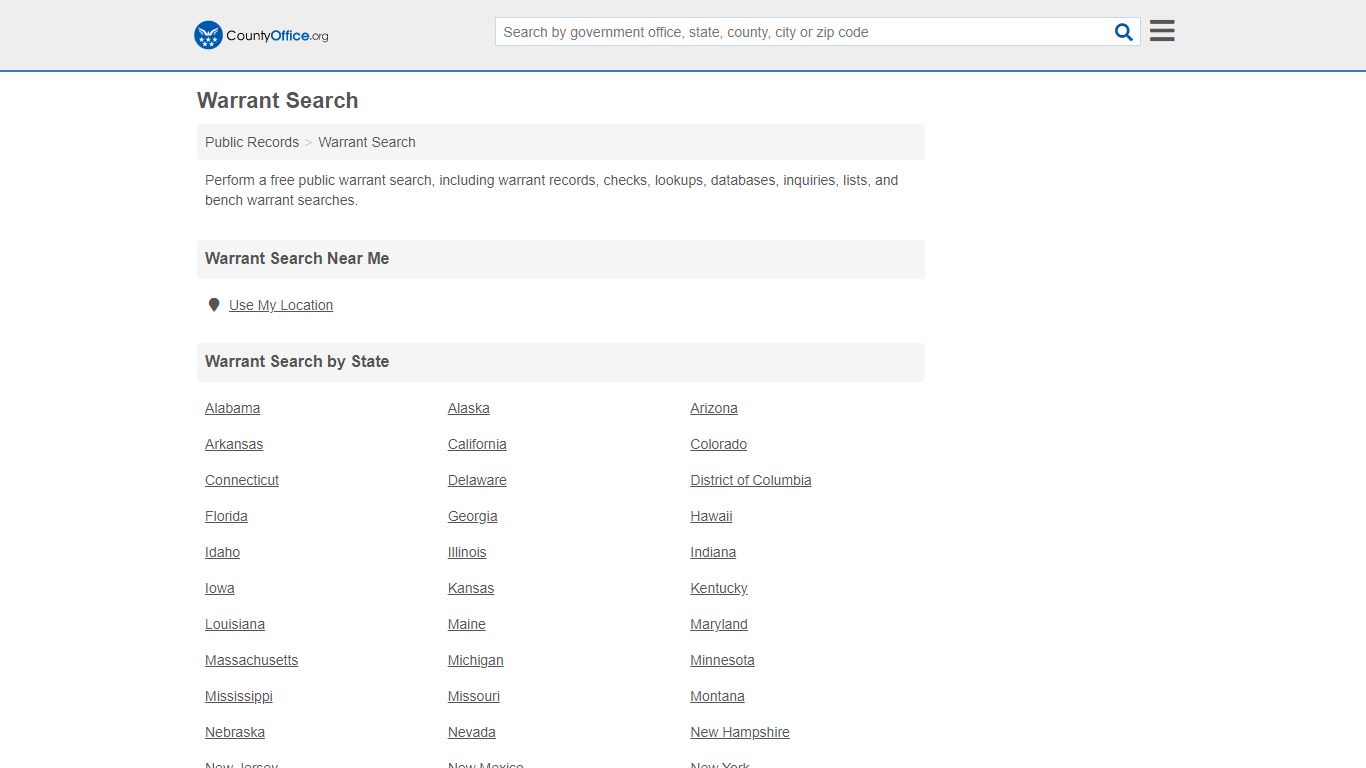Select Minnesota link
Screen dimensions: 1366x768
pos(722,660)
